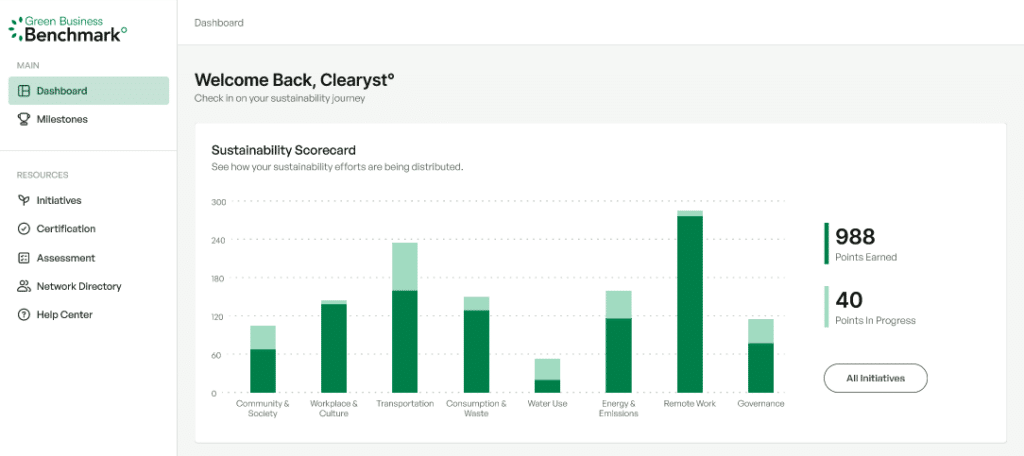Click the Help Center question mark icon
Viewport: 1024px width, 456px height.
[x=24, y=315]
